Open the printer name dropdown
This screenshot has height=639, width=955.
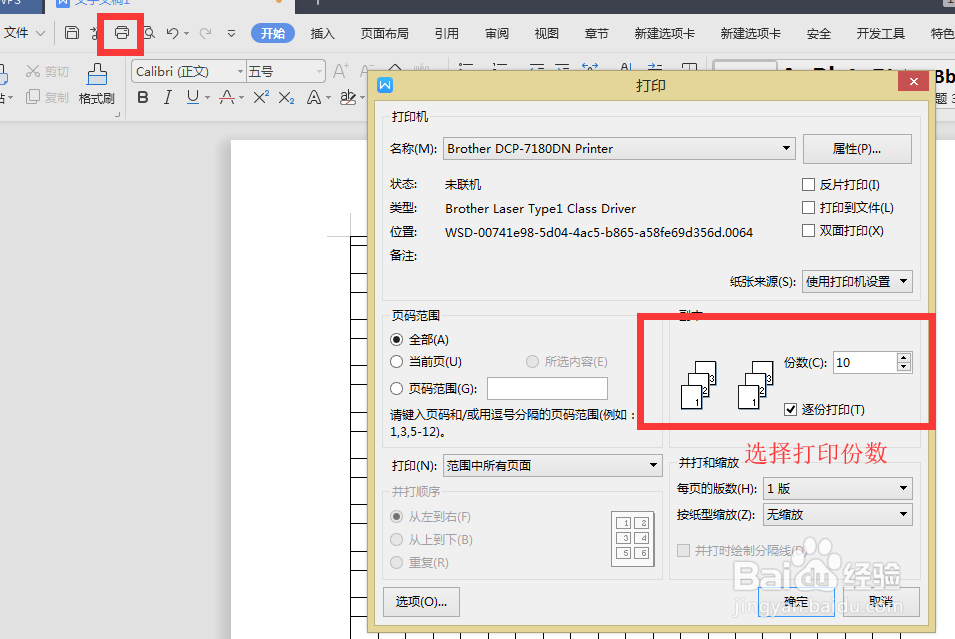click(787, 147)
